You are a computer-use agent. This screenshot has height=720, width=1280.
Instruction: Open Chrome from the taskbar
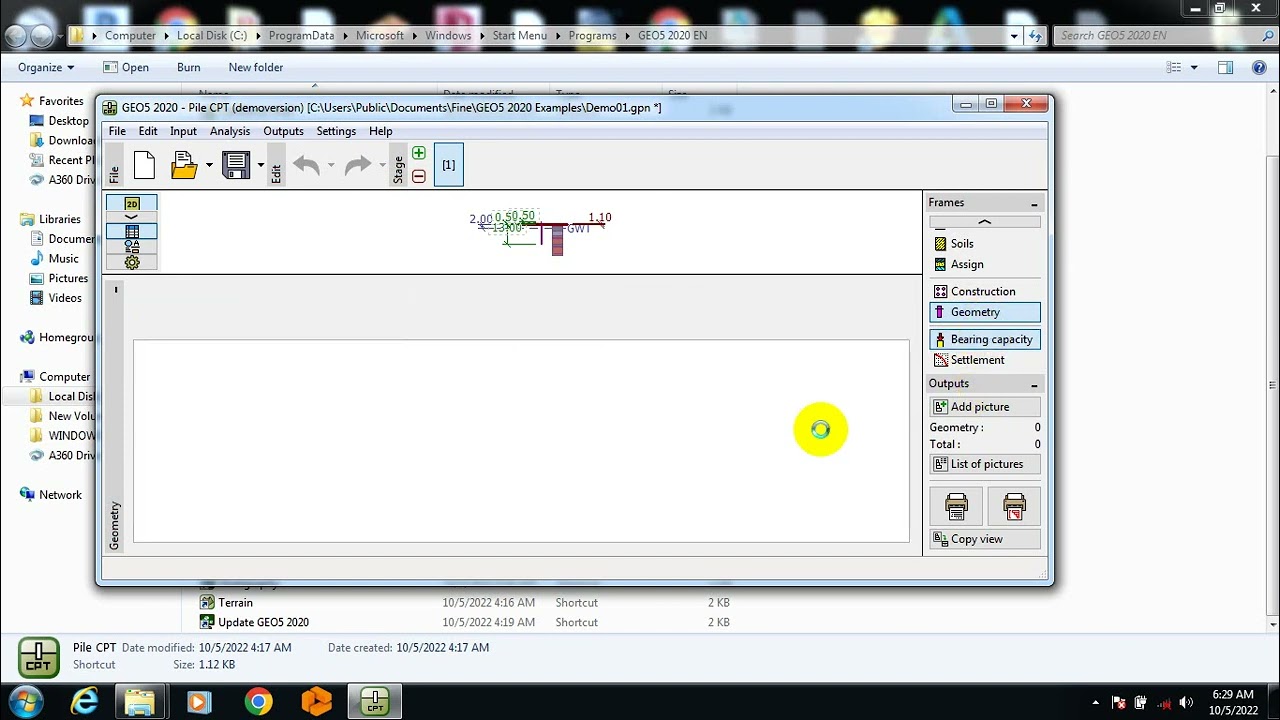pyautogui.click(x=258, y=701)
